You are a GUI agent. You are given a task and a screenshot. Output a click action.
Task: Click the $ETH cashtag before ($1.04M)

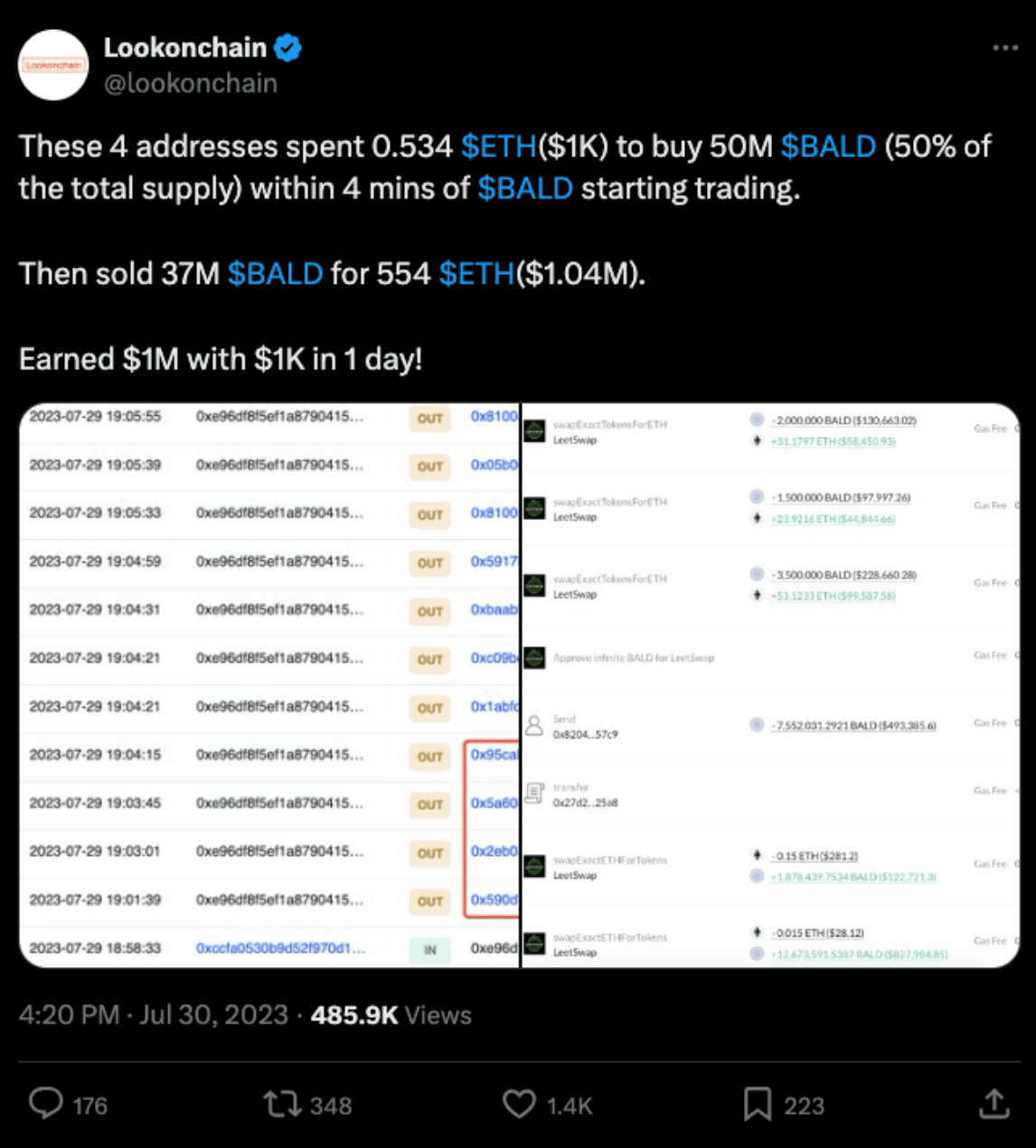click(476, 273)
